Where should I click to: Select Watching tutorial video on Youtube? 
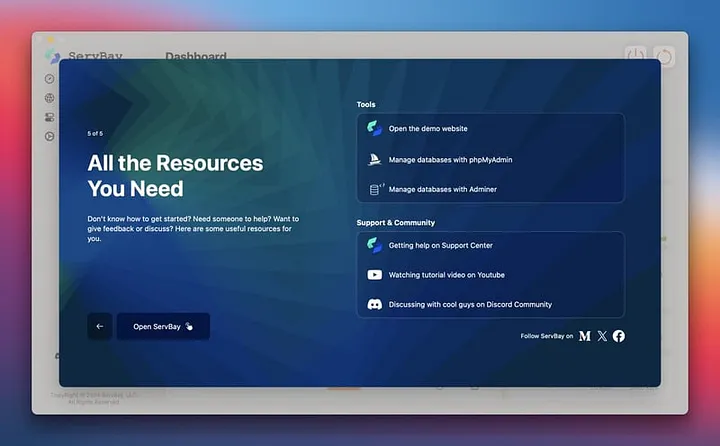click(446, 275)
